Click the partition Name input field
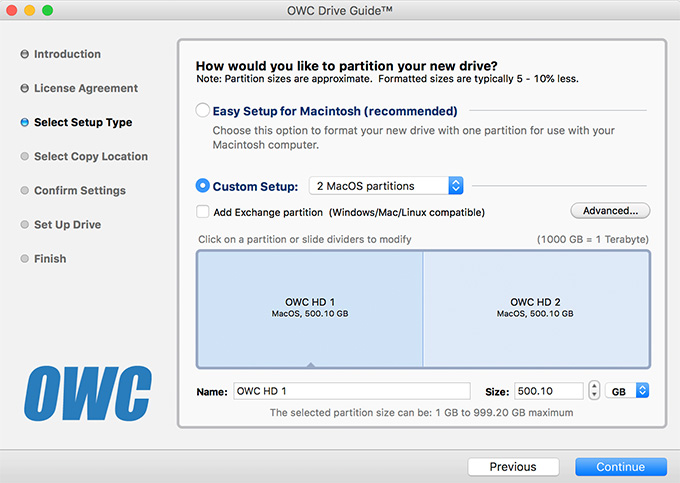The width and height of the screenshot is (680, 483). pos(352,391)
